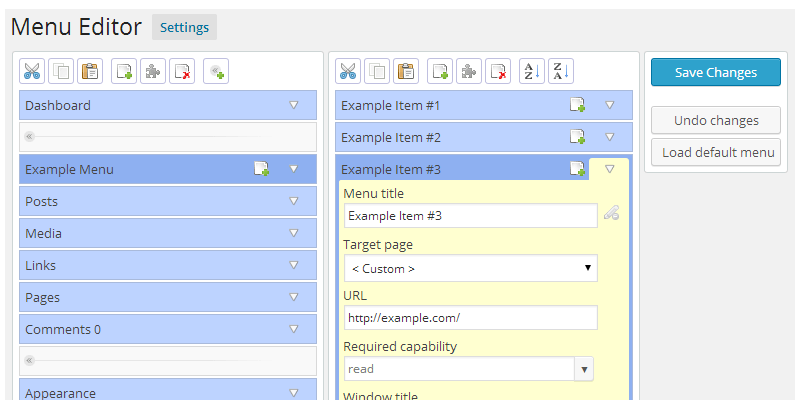Open the Settings tab

tap(184, 27)
